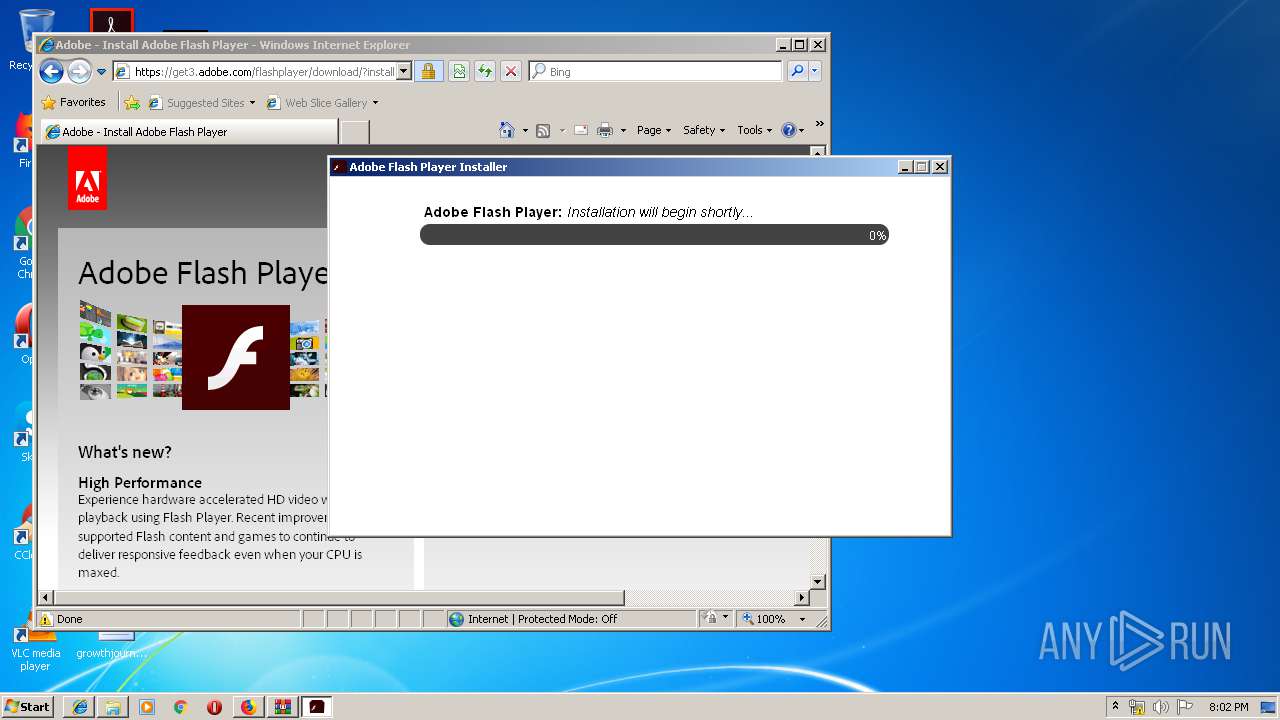The width and height of the screenshot is (1280, 720).
Task: Open the Windows Start menu
Action: 27,706
